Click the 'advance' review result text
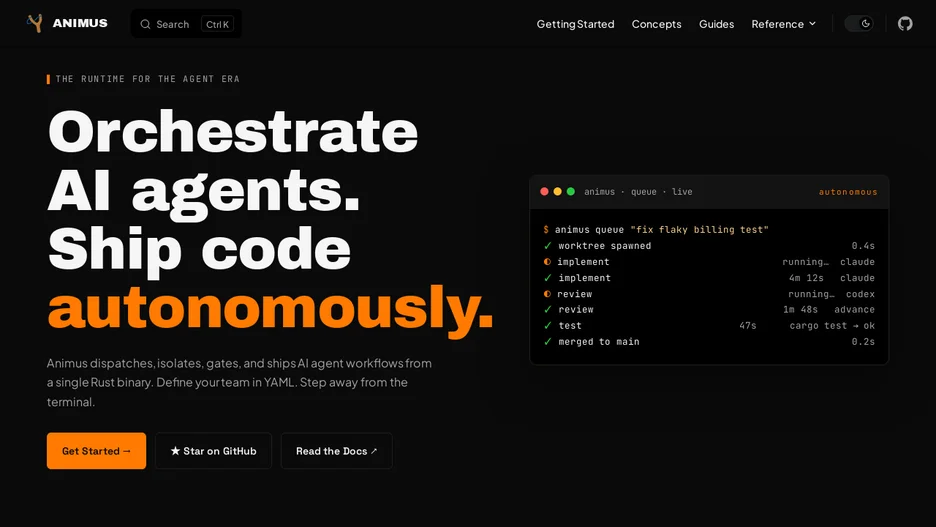This screenshot has width=936, height=527. (x=854, y=310)
